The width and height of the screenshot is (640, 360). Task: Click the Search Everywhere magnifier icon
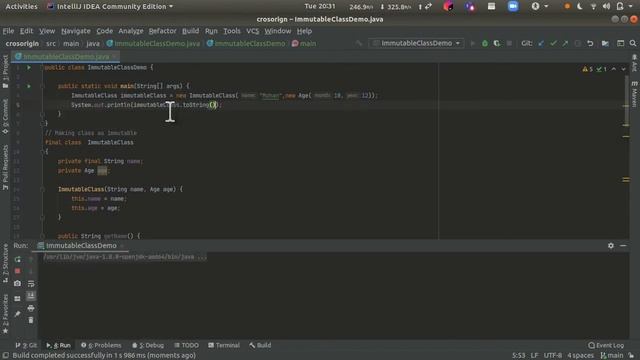[x=633, y=43]
